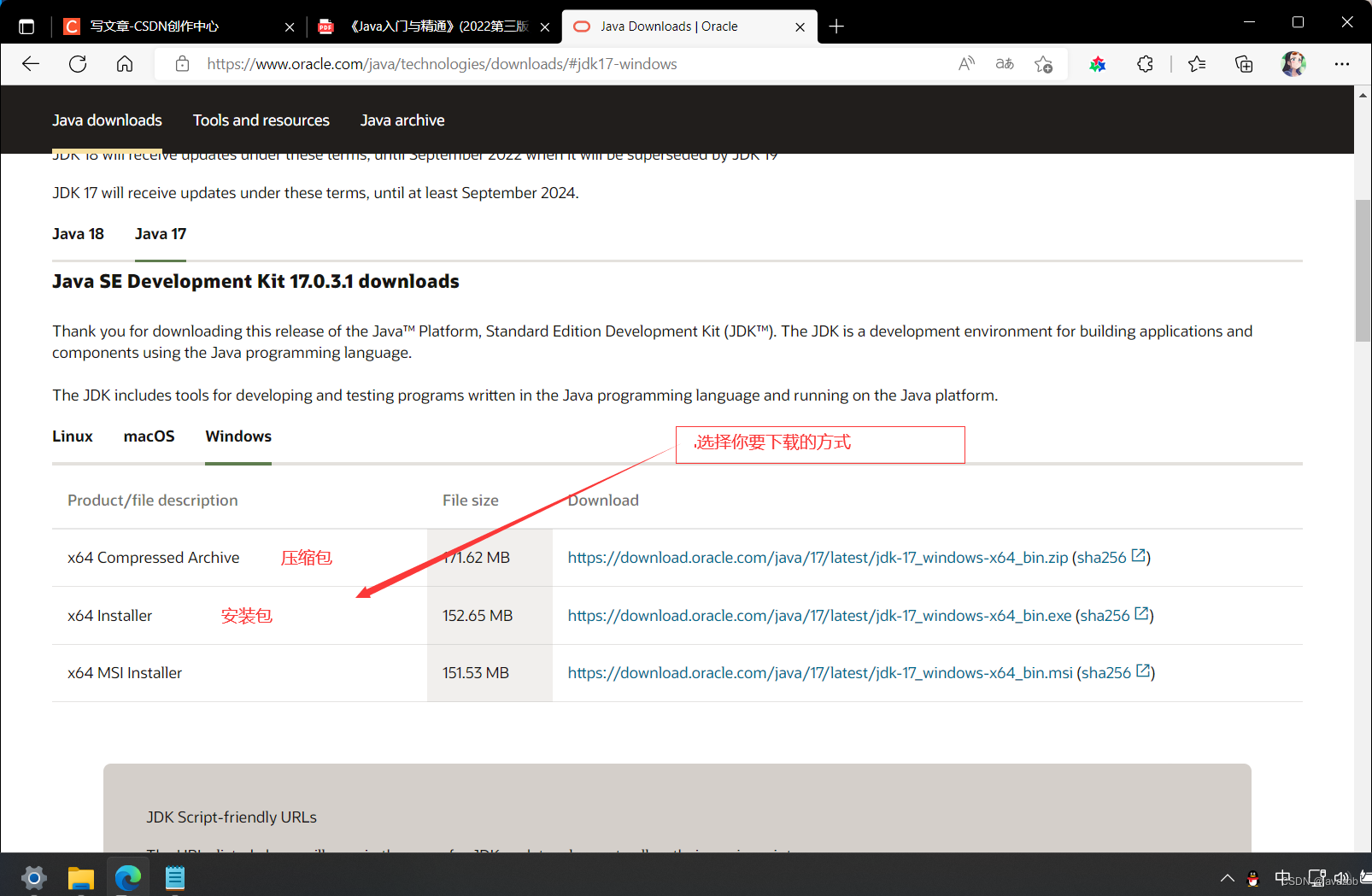Screen dimensions: 1372x896
Task: Add this page to favorites
Action: coord(1043,64)
